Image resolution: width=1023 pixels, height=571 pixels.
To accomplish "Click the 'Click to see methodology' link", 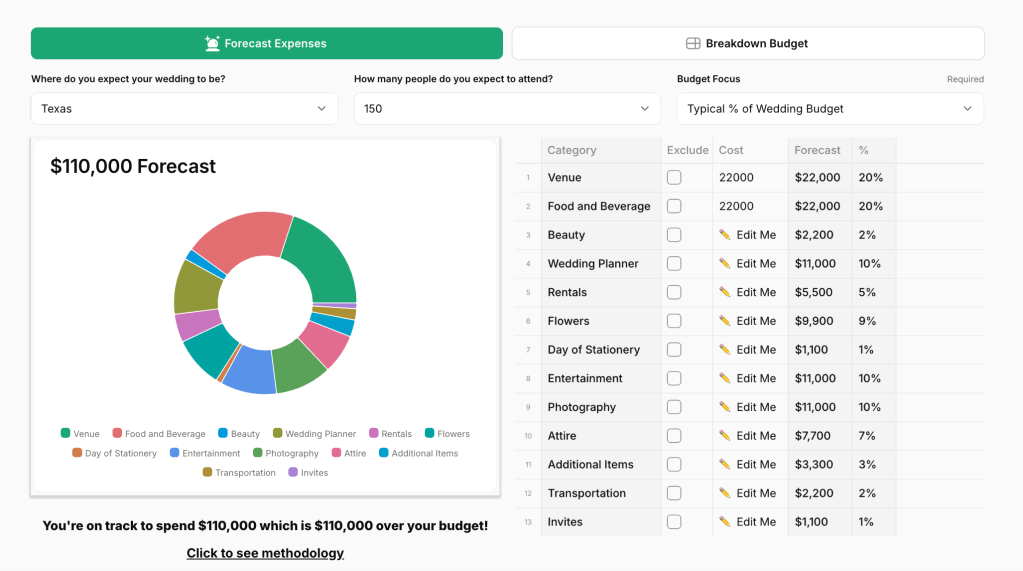I will tap(265, 553).
